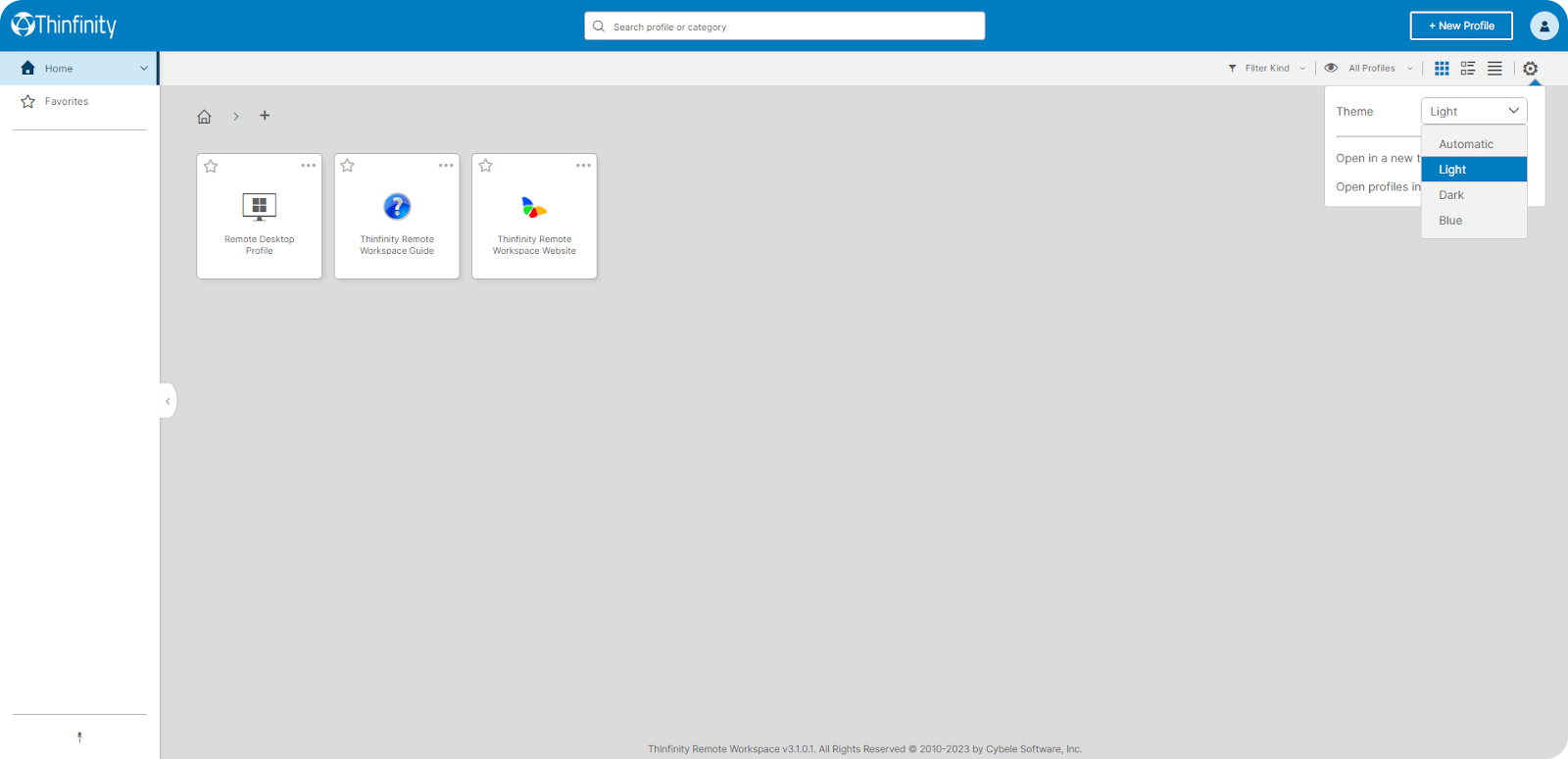Open the Filter Kind dropdown
The width and height of the screenshot is (1568, 759).
(x=1267, y=69)
